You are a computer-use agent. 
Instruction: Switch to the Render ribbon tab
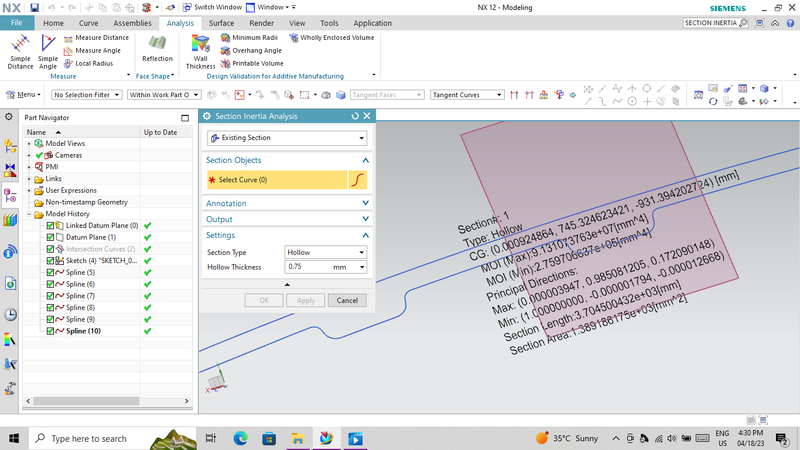tap(262, 23)
